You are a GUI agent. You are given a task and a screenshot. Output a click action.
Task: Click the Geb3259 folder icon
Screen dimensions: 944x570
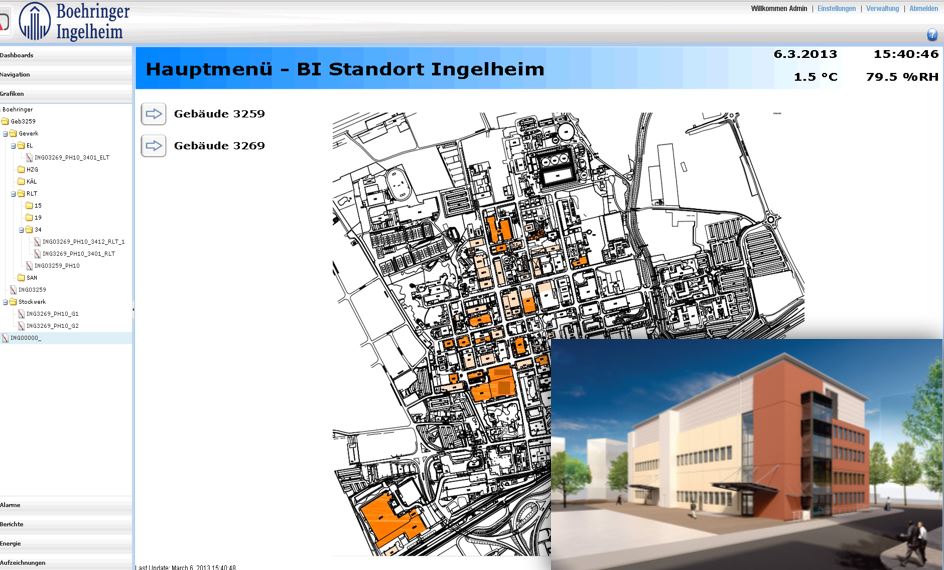coord(5,122)
